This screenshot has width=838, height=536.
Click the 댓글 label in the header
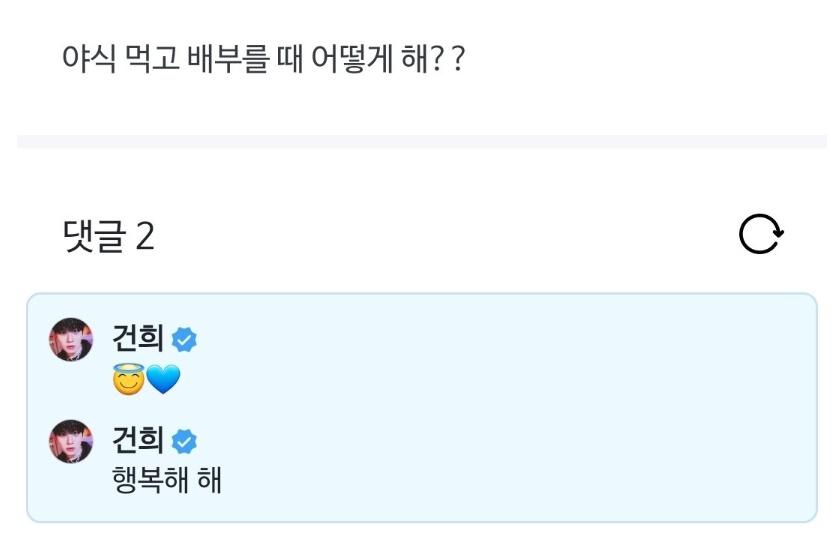click(x=93, y=236)
